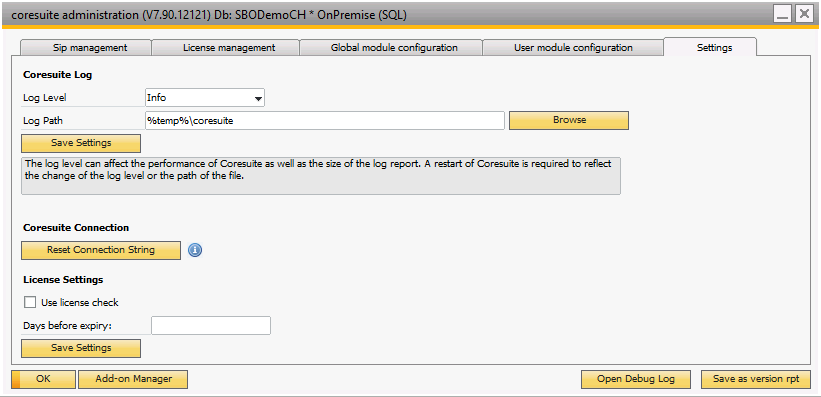The height and width of the screenshot is (397, 821).
Task: Click the Log Level label
Action: (x=45, y=98)
